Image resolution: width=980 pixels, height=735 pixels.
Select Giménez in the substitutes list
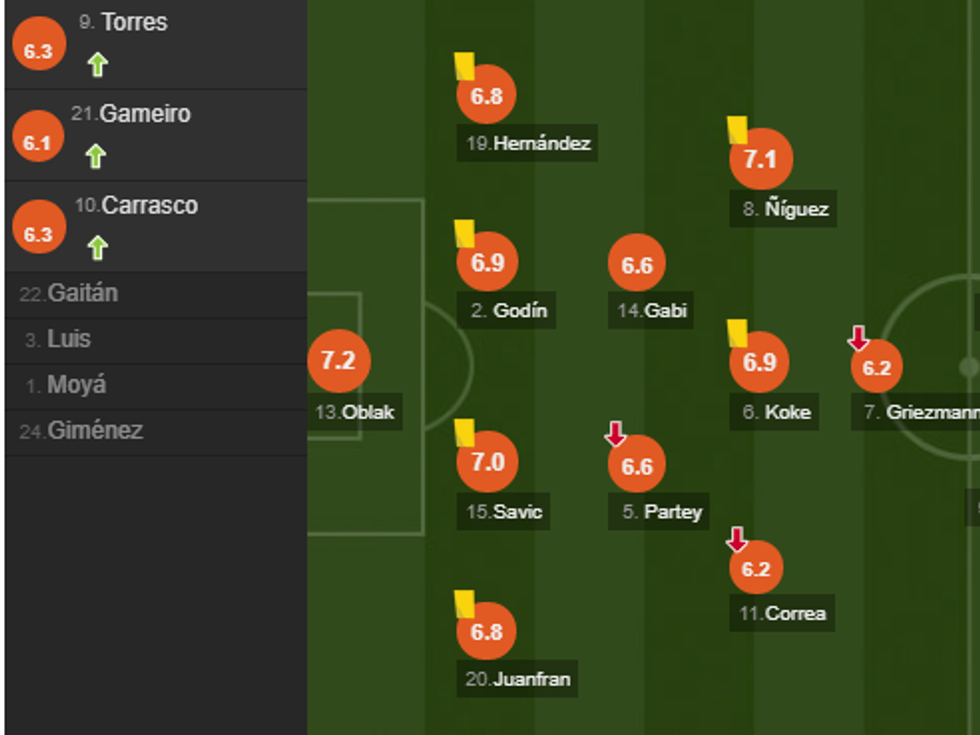(x=95, y=432)
